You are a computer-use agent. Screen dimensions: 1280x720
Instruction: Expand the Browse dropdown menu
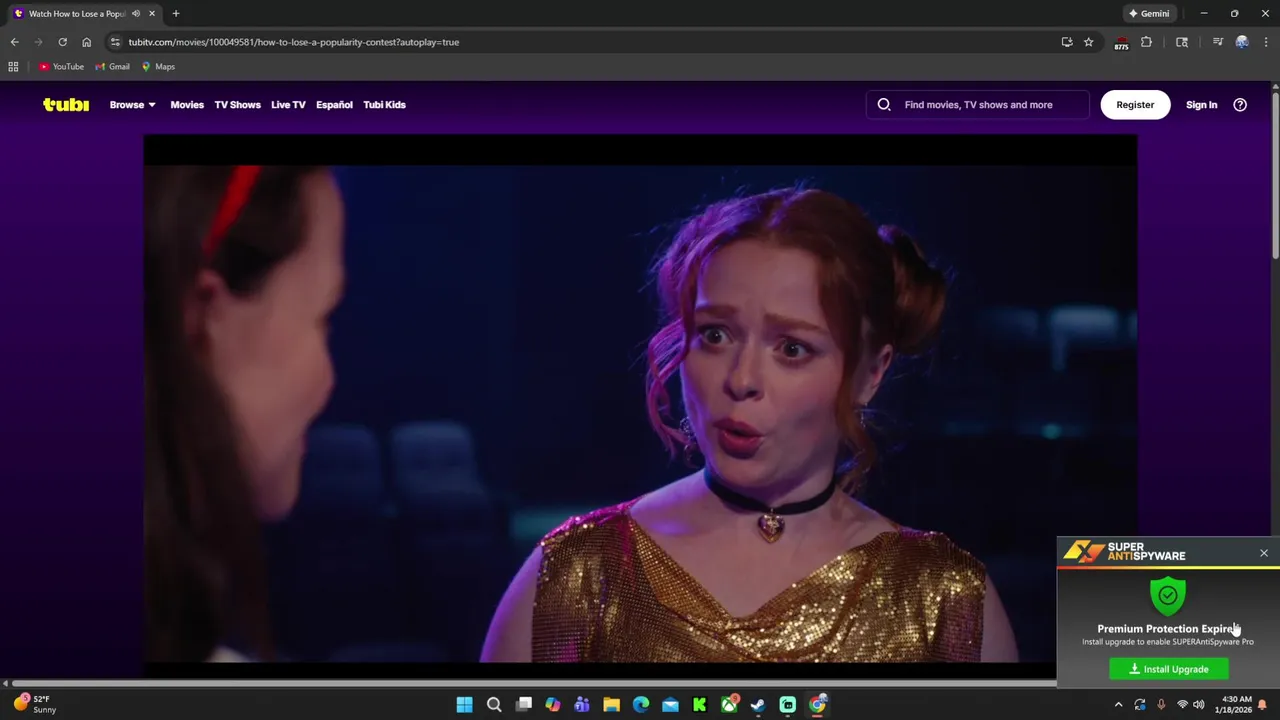click(x=132, y=104)
